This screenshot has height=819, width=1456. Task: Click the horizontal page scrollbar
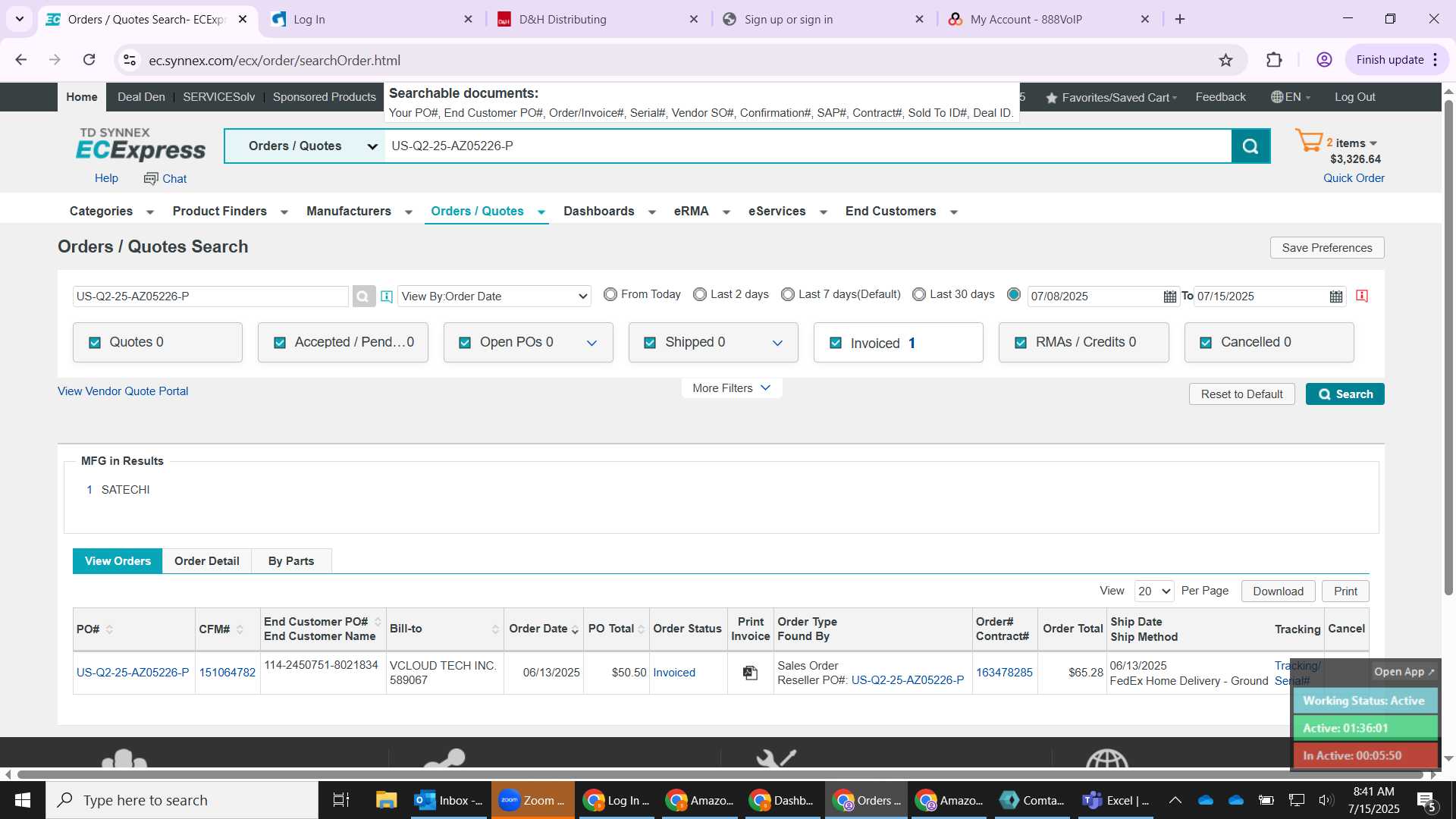(720, 774)
